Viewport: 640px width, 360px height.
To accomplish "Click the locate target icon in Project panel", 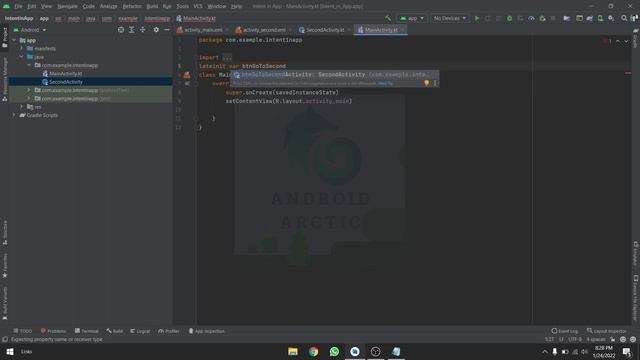I will [121, 30].
